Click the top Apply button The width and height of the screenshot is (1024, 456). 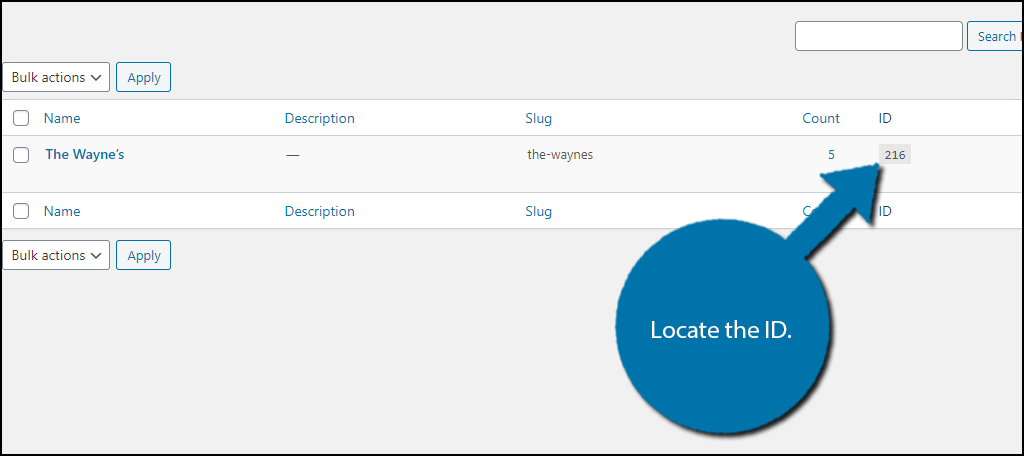point(144,77)
